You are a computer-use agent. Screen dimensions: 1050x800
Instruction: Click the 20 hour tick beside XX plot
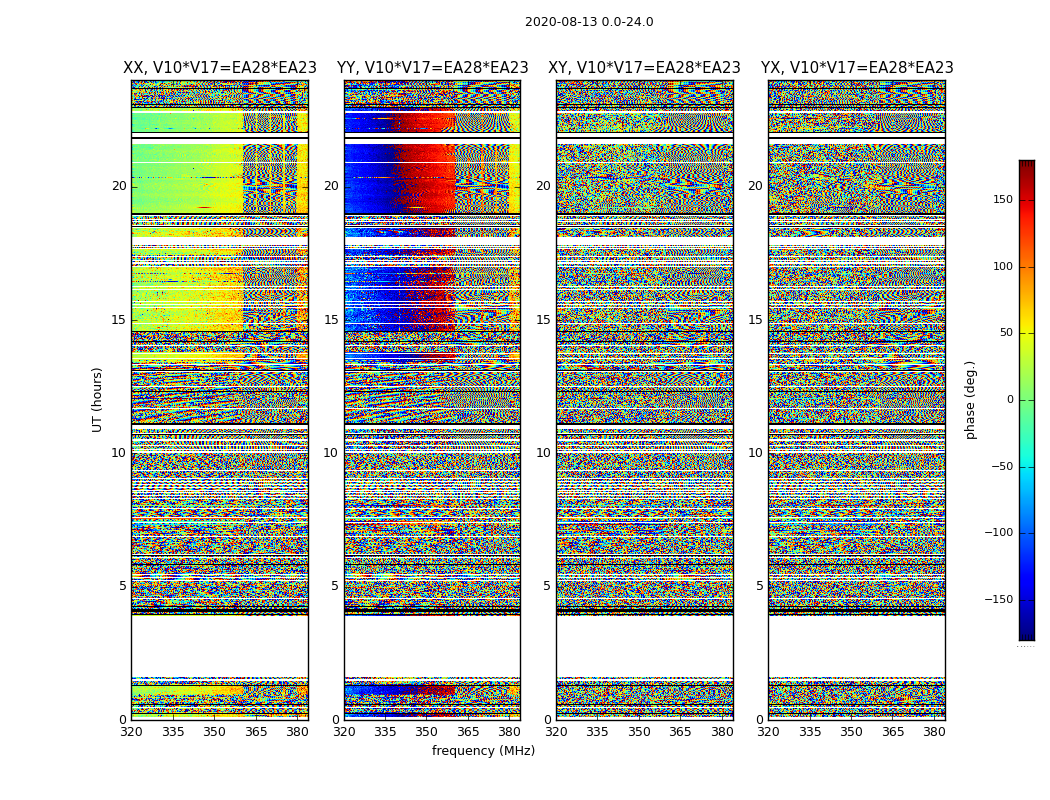[x=119, y=186]
